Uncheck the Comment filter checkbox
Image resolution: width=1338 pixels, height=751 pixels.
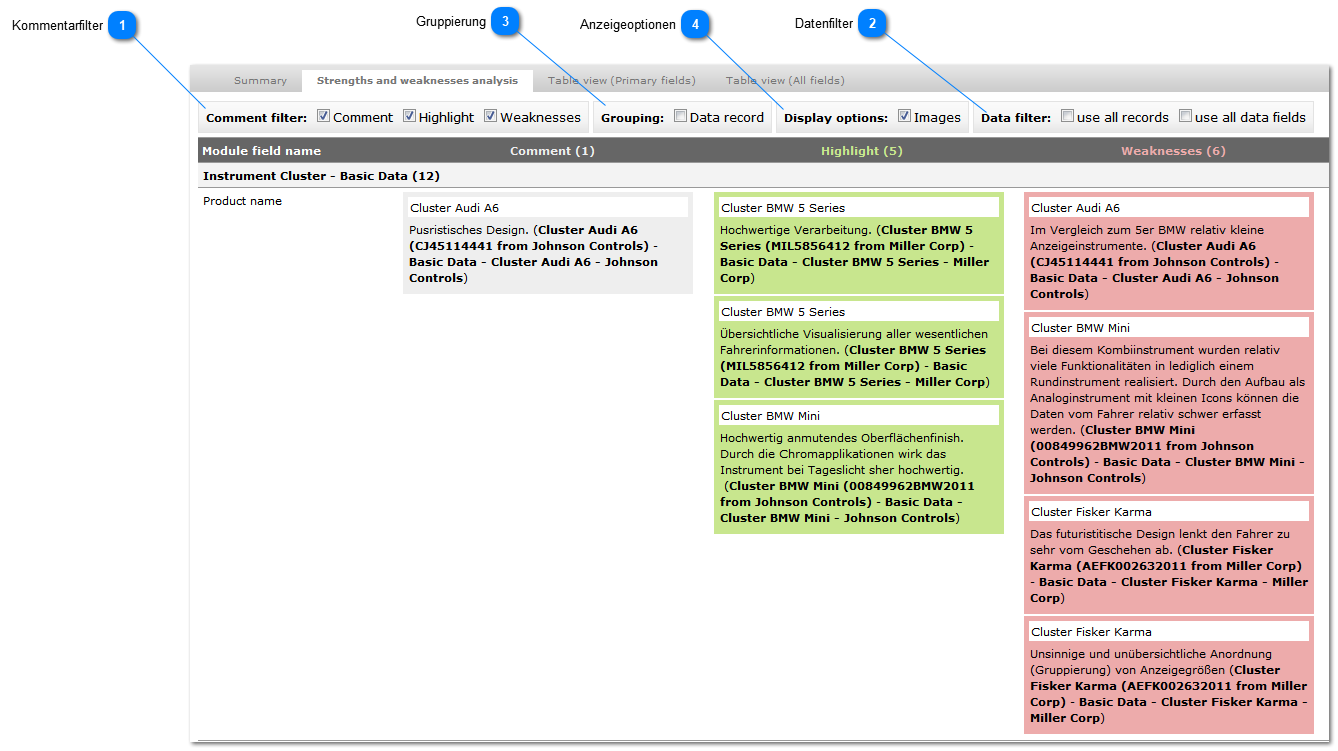(324, 116)
